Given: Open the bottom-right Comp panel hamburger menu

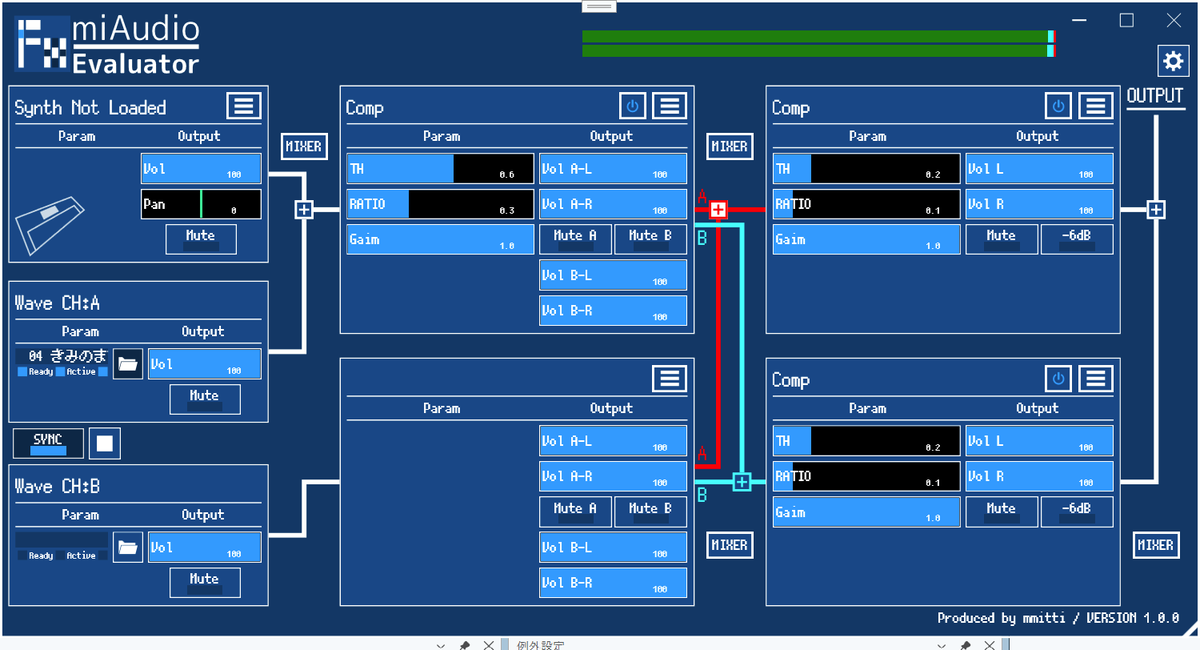Looking at the screenshot, I should (x=1096, y=379).
